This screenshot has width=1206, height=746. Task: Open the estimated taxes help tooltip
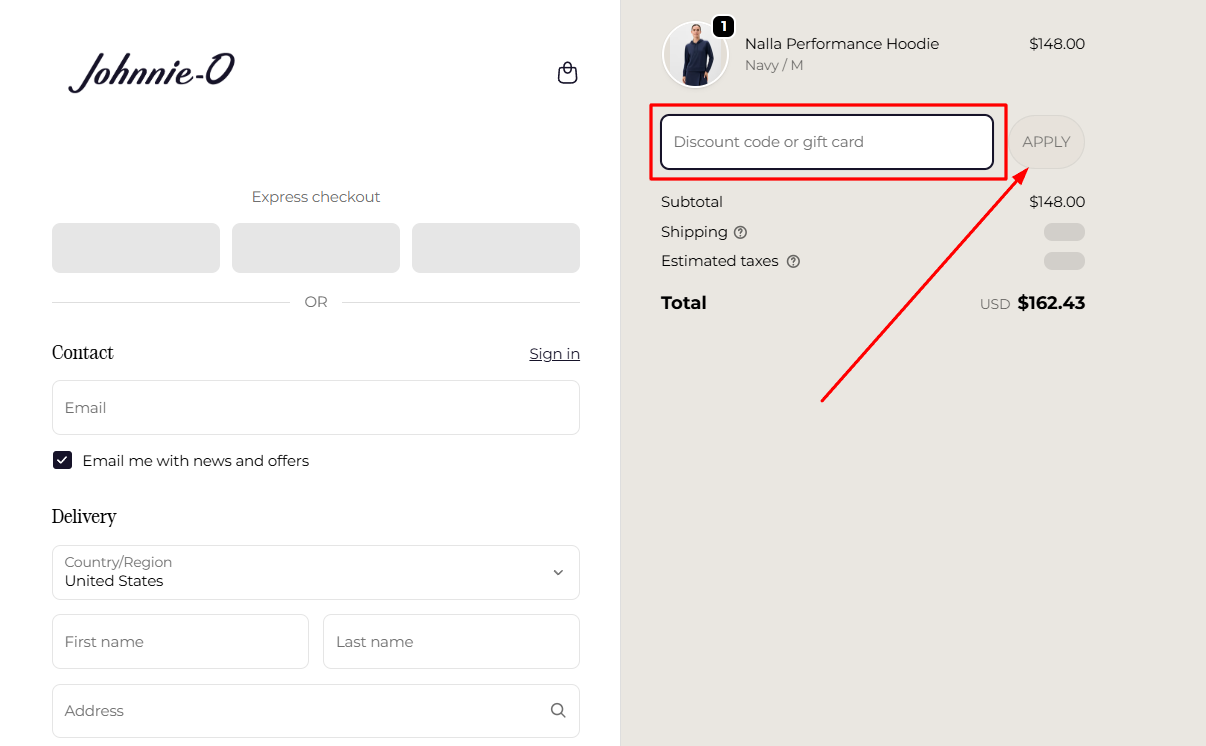click(793, 261)
